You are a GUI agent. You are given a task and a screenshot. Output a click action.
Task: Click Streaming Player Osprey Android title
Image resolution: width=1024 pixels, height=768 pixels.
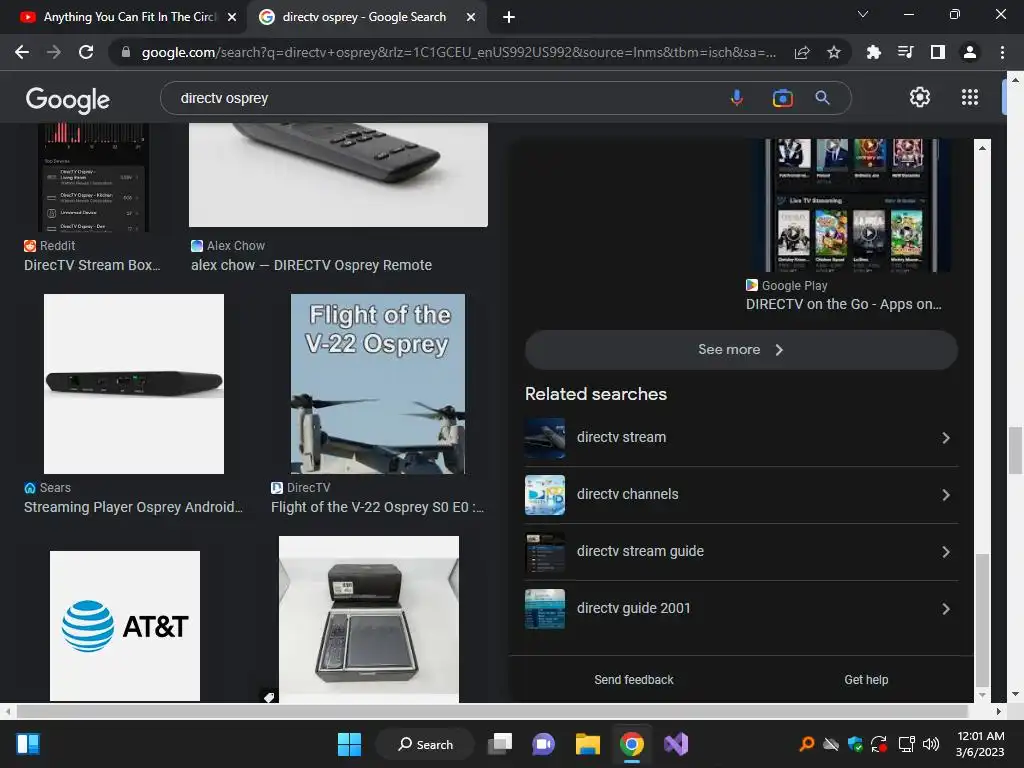point(133,507)
